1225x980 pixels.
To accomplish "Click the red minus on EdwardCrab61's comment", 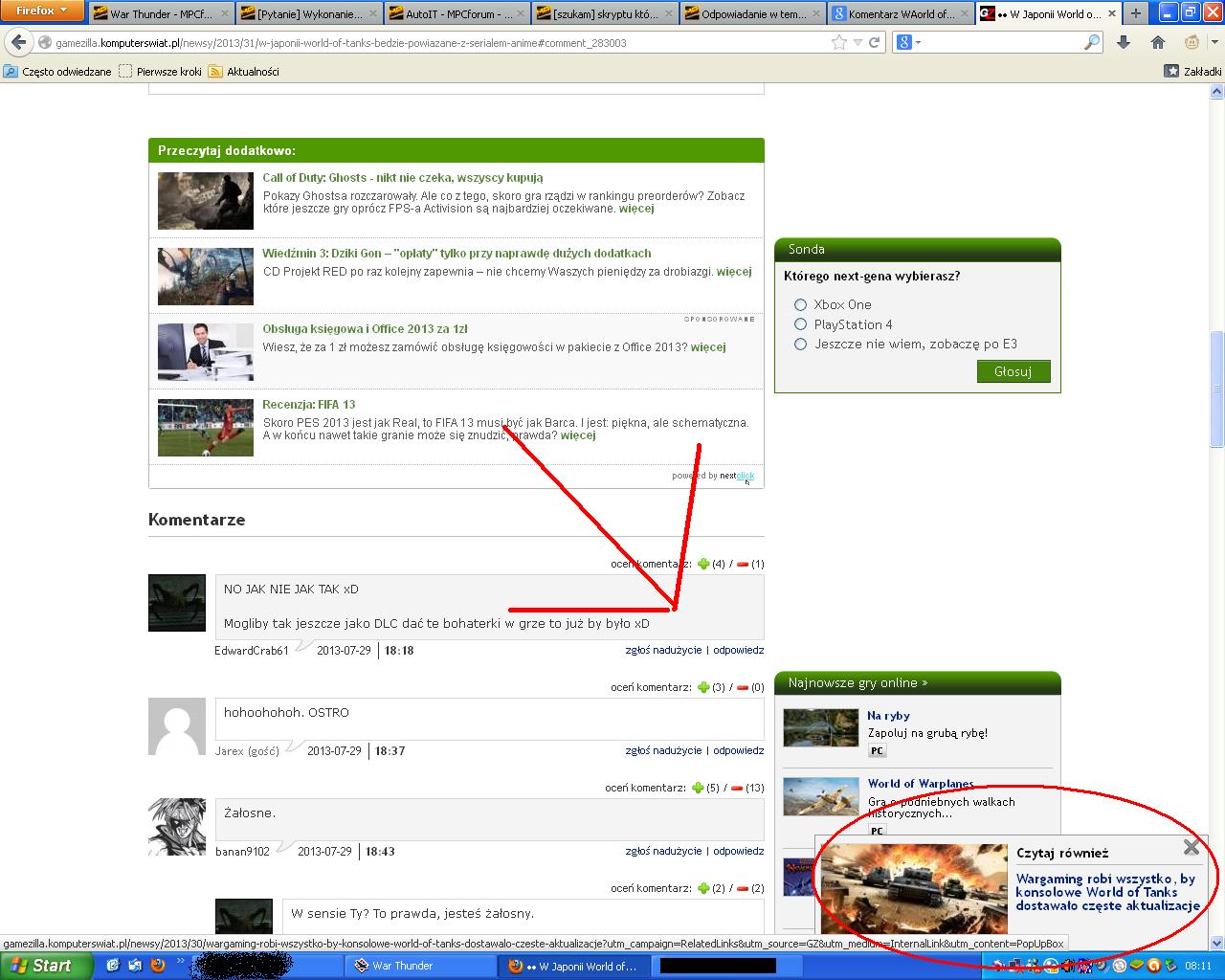I will point(743,565).
